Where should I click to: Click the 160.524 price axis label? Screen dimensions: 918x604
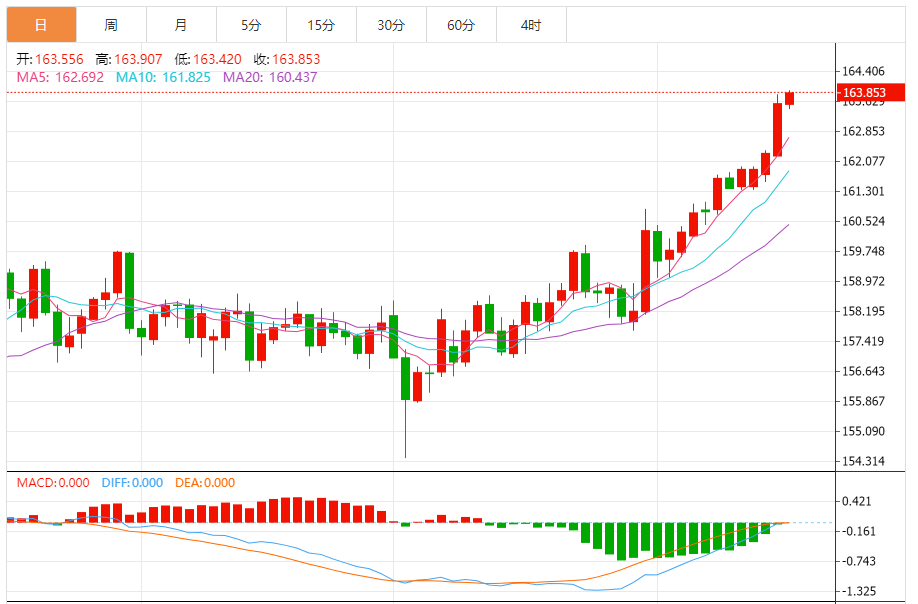pos(863,221)
